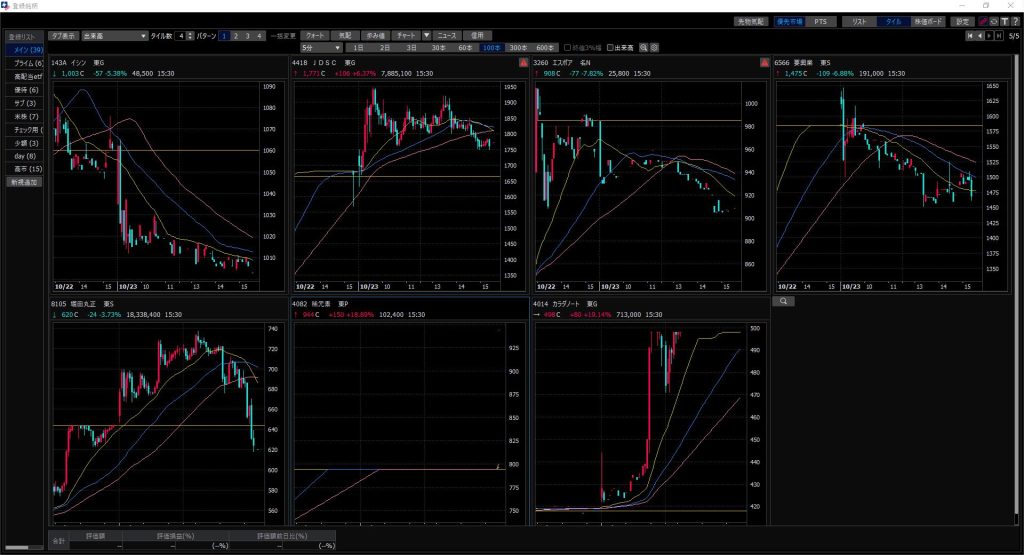Image resolution: width=1024 pixels, height=555 pixels.
Task: Enable the 出来高 volume checkbox
Action: click(611, 47)
